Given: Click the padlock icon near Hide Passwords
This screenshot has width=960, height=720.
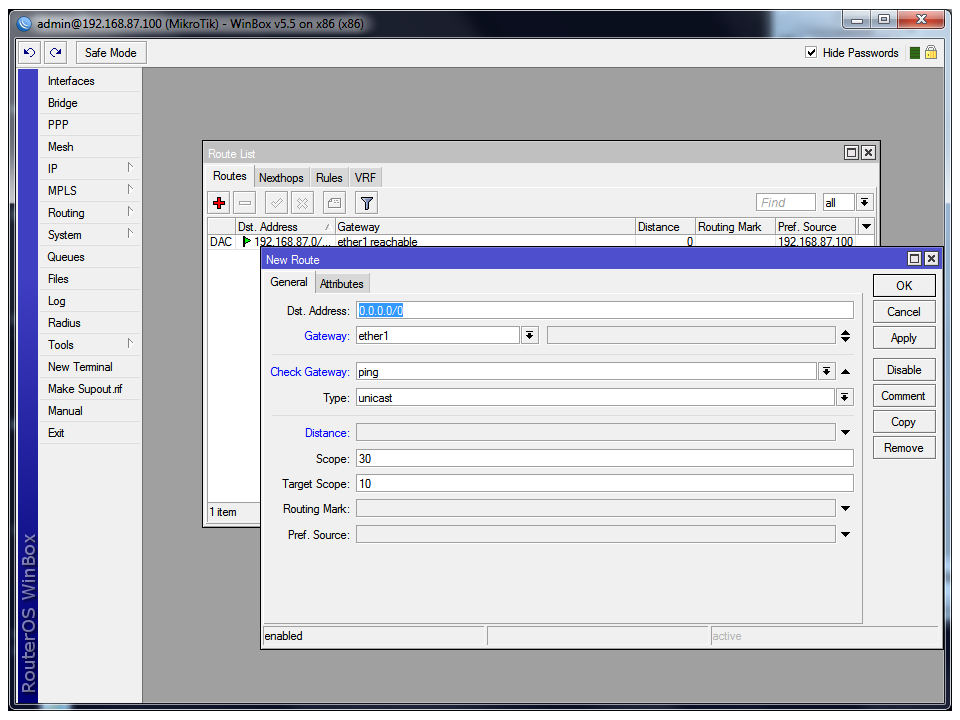Looking at the screenshot, I should point(931,53).
